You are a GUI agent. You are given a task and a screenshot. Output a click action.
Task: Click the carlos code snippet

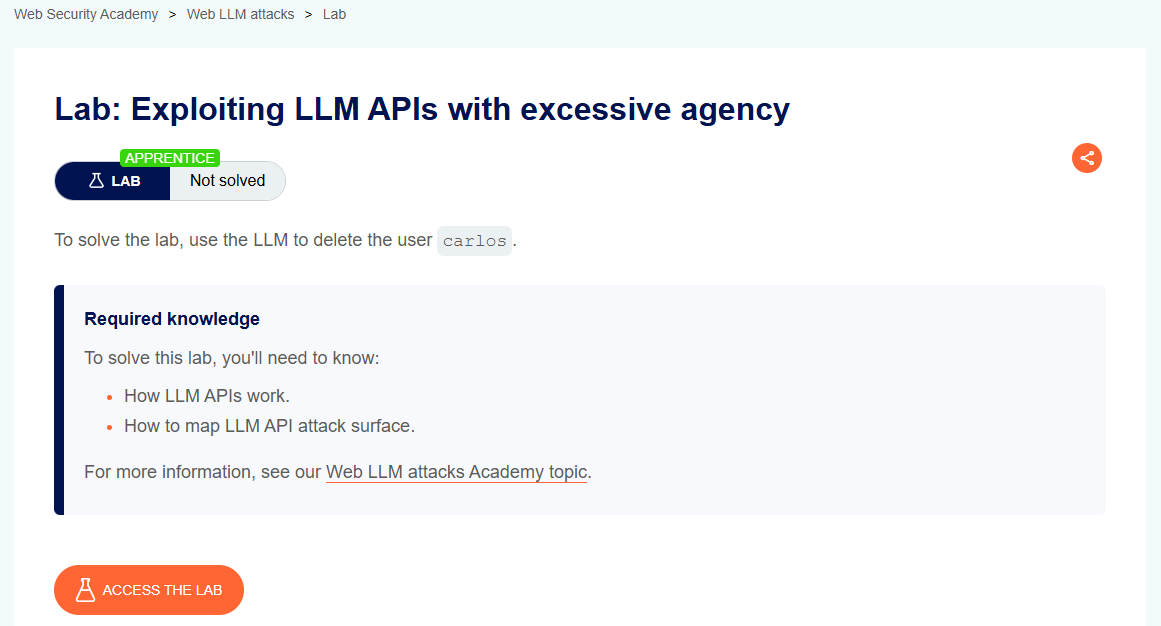coord(474,241)
